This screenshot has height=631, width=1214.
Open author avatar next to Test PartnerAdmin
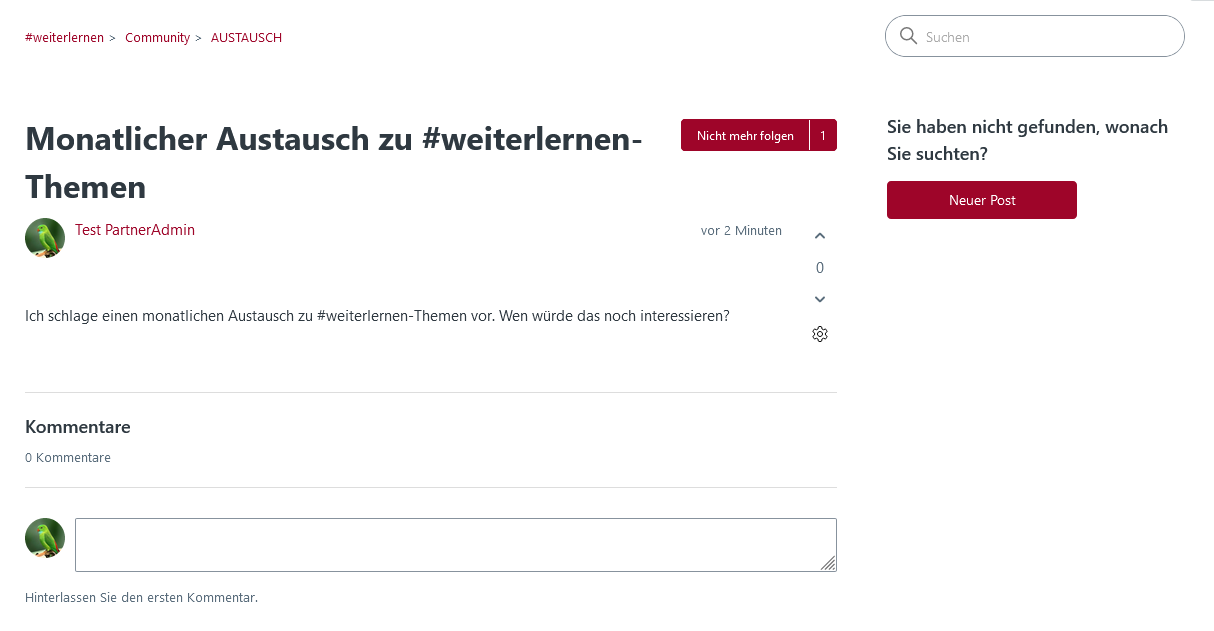coord(45,238)
